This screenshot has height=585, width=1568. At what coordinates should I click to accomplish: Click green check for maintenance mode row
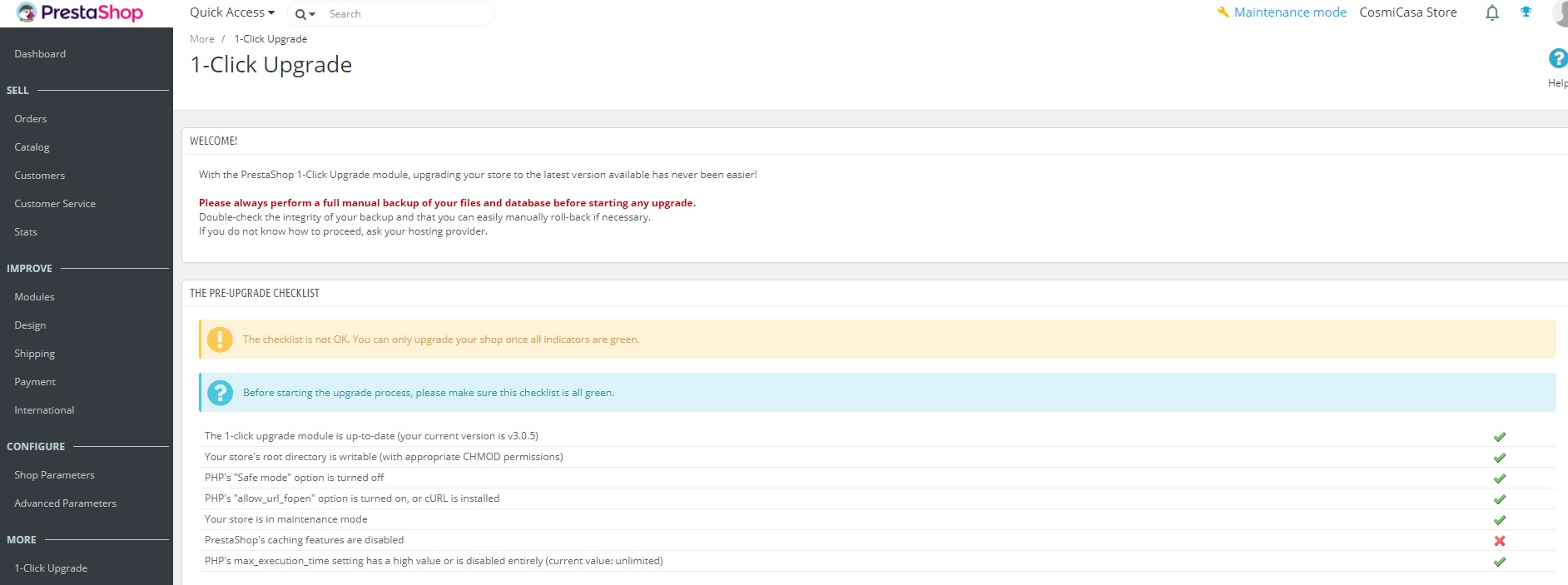pyautogui.click(x=1500, y=520)
